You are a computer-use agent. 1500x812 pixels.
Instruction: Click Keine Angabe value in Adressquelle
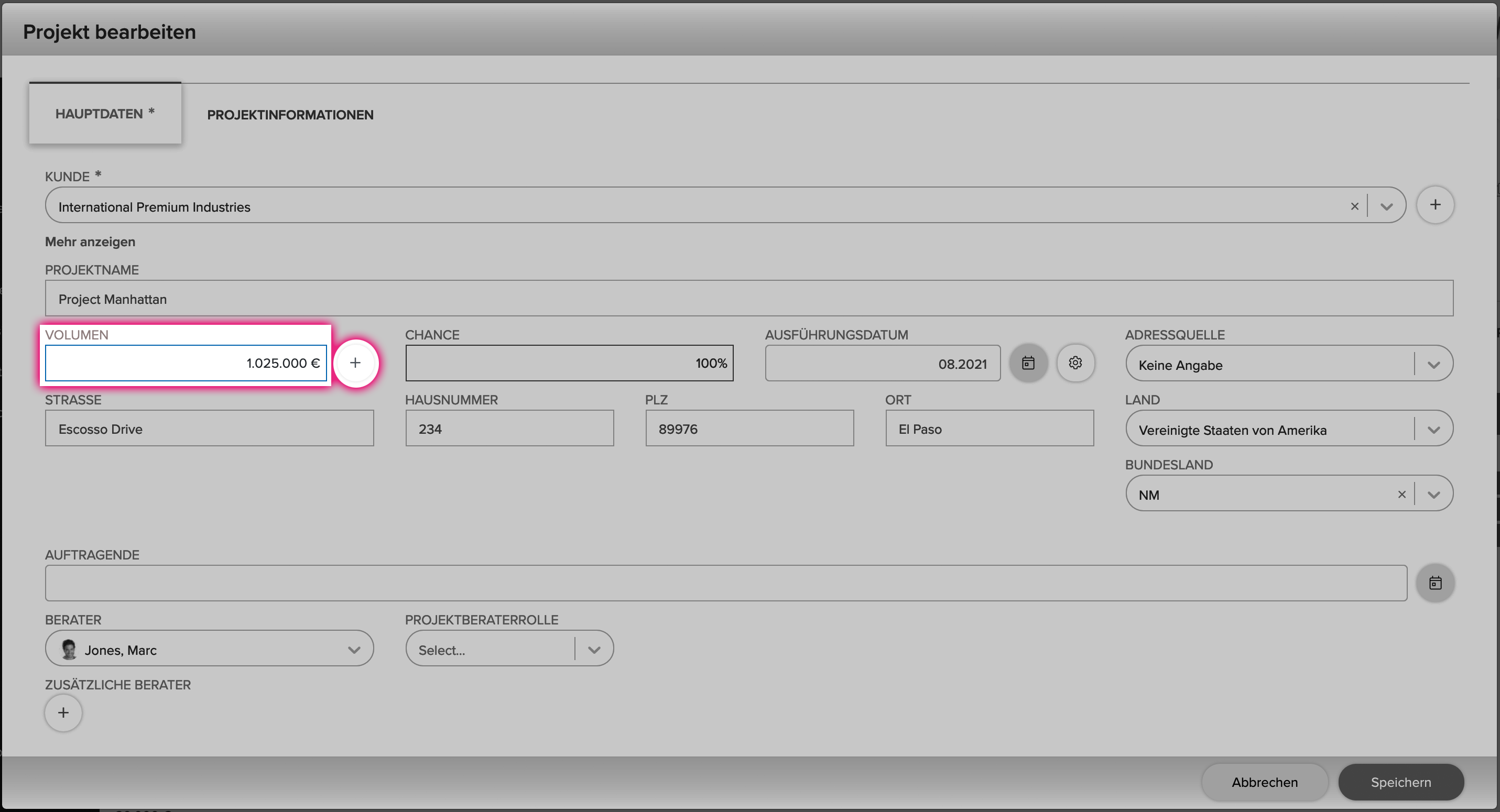click(x=1180, y=365)
